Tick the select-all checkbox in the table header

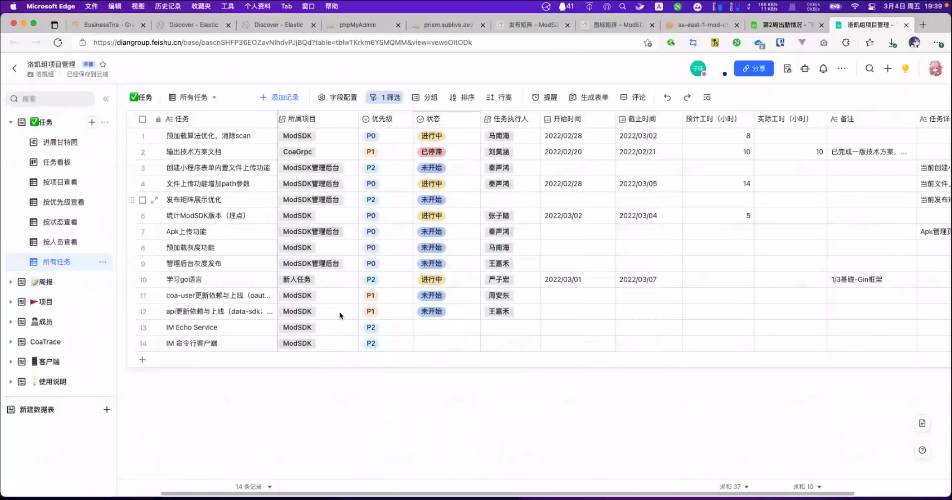142,119
